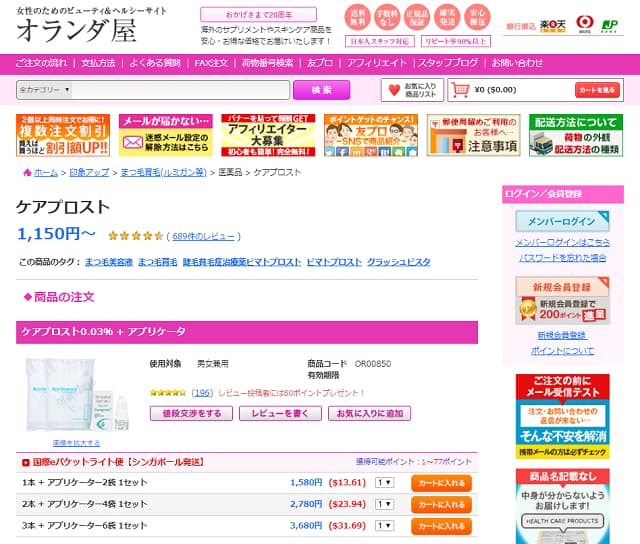The image size is (640, 544).
Task: Open お問い合わせ menu item
Action: [x=517, y=63]
